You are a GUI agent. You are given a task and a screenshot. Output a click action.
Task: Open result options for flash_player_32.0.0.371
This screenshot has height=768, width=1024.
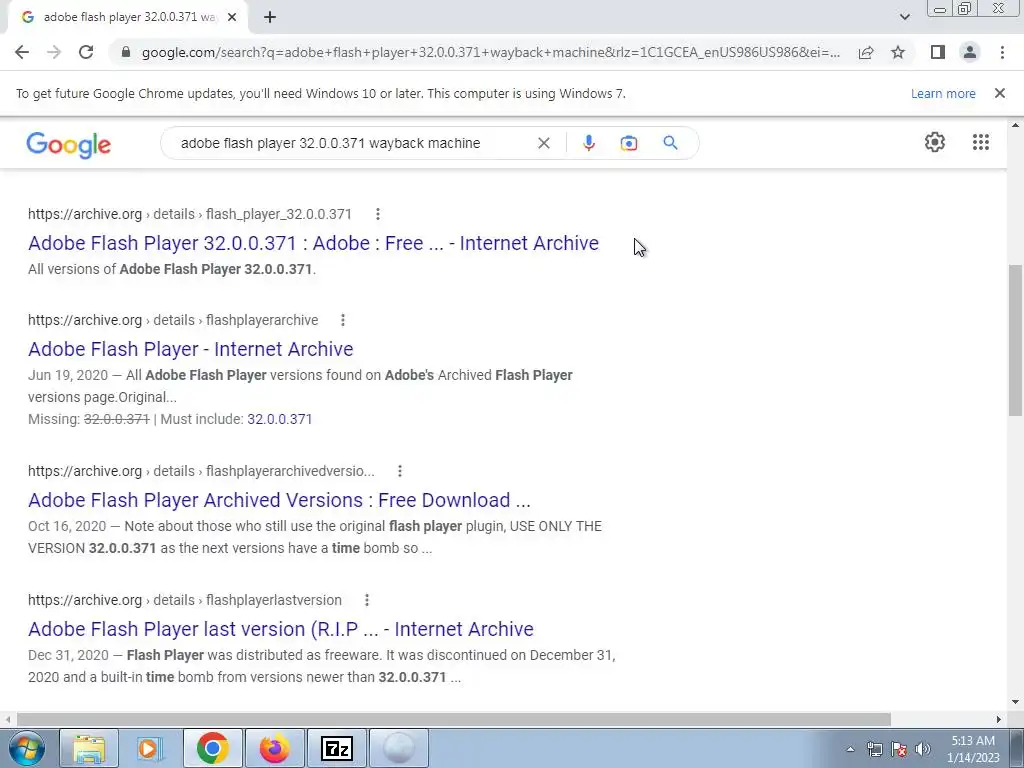377,214
